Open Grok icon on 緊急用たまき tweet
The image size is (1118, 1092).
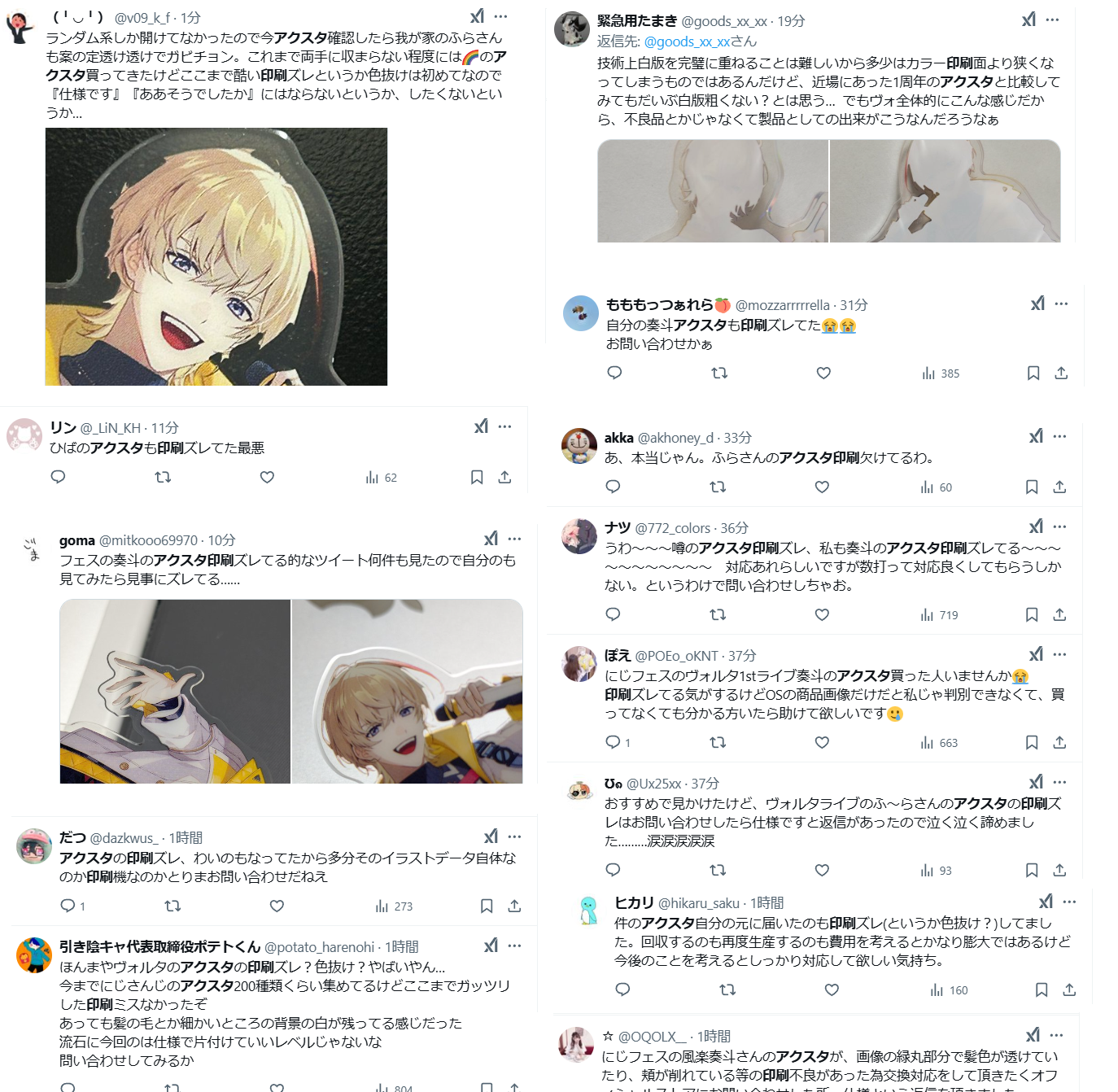(x=1029, y=20)
